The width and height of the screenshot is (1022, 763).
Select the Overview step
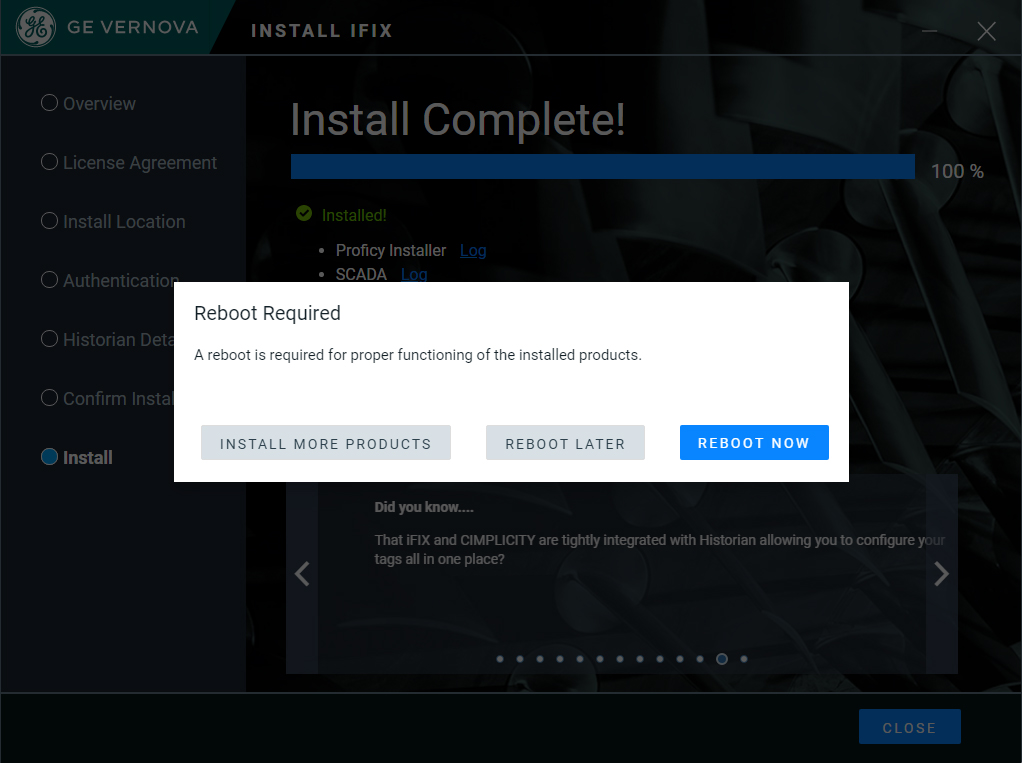click(x=88, y=104)
